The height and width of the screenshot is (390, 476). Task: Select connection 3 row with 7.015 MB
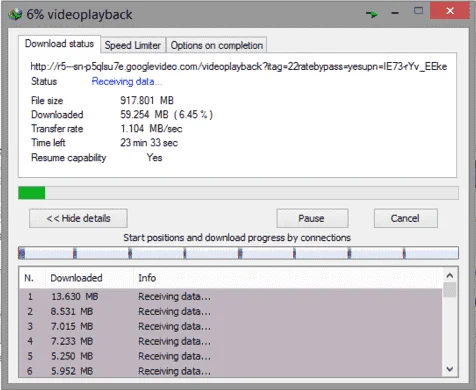pos(231,326)
